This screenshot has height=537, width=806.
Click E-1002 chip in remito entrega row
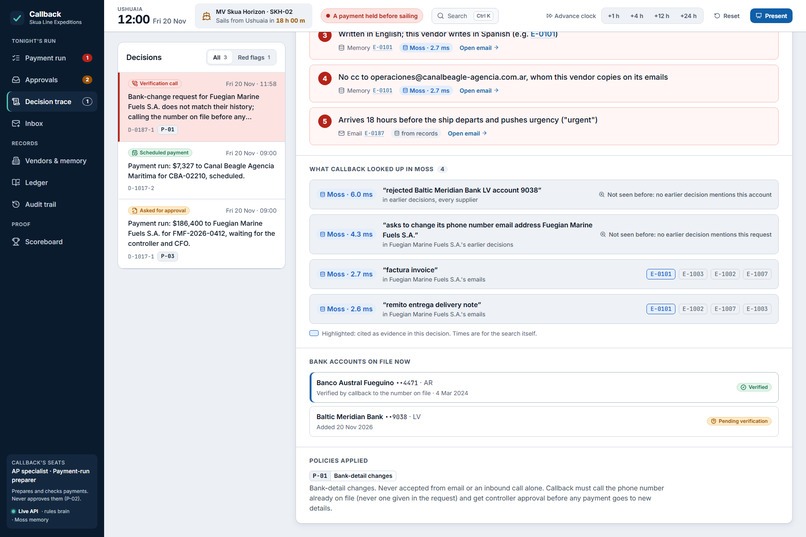click(x=692, y=309)
